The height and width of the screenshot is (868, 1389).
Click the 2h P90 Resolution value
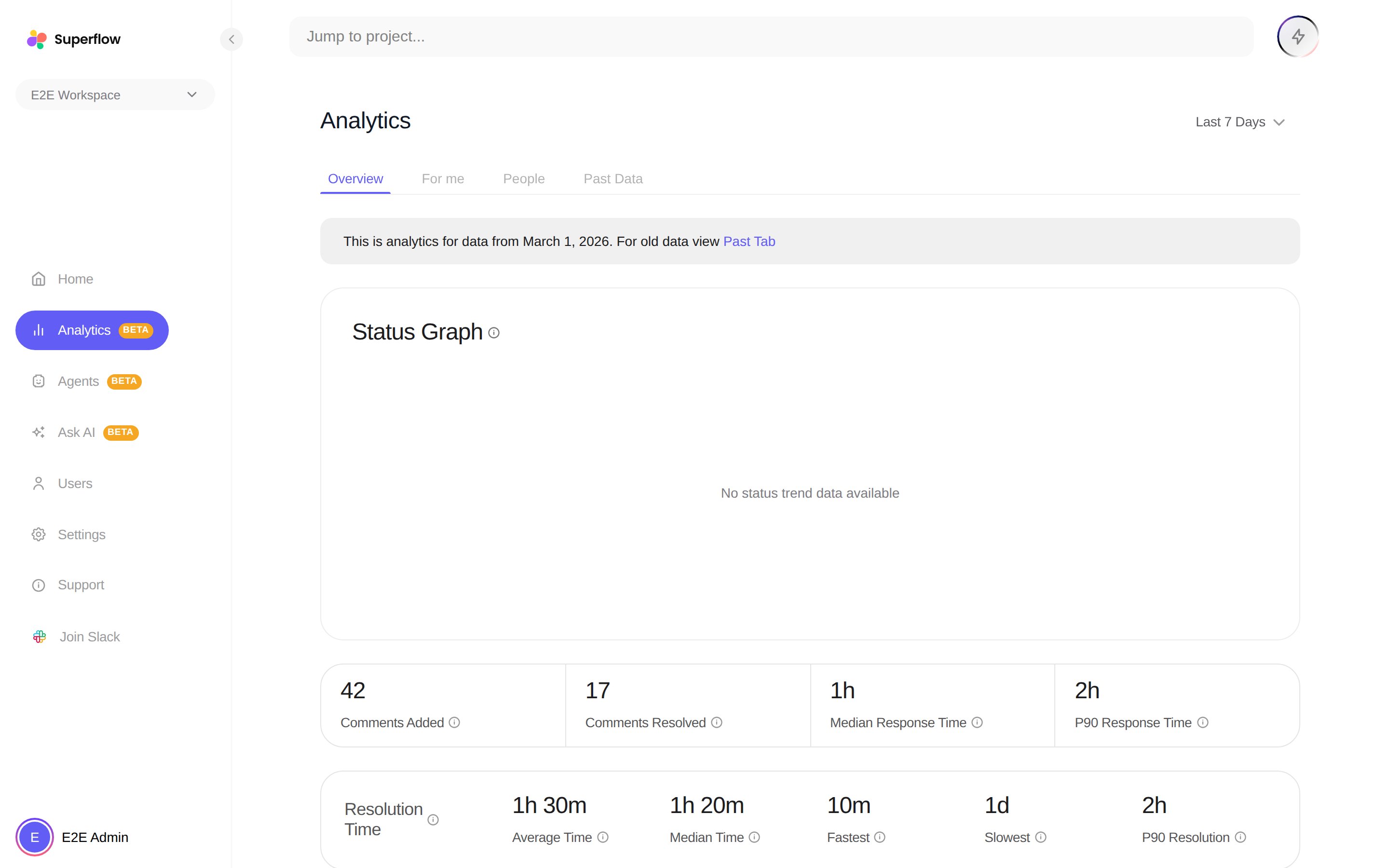[1154, 805]
